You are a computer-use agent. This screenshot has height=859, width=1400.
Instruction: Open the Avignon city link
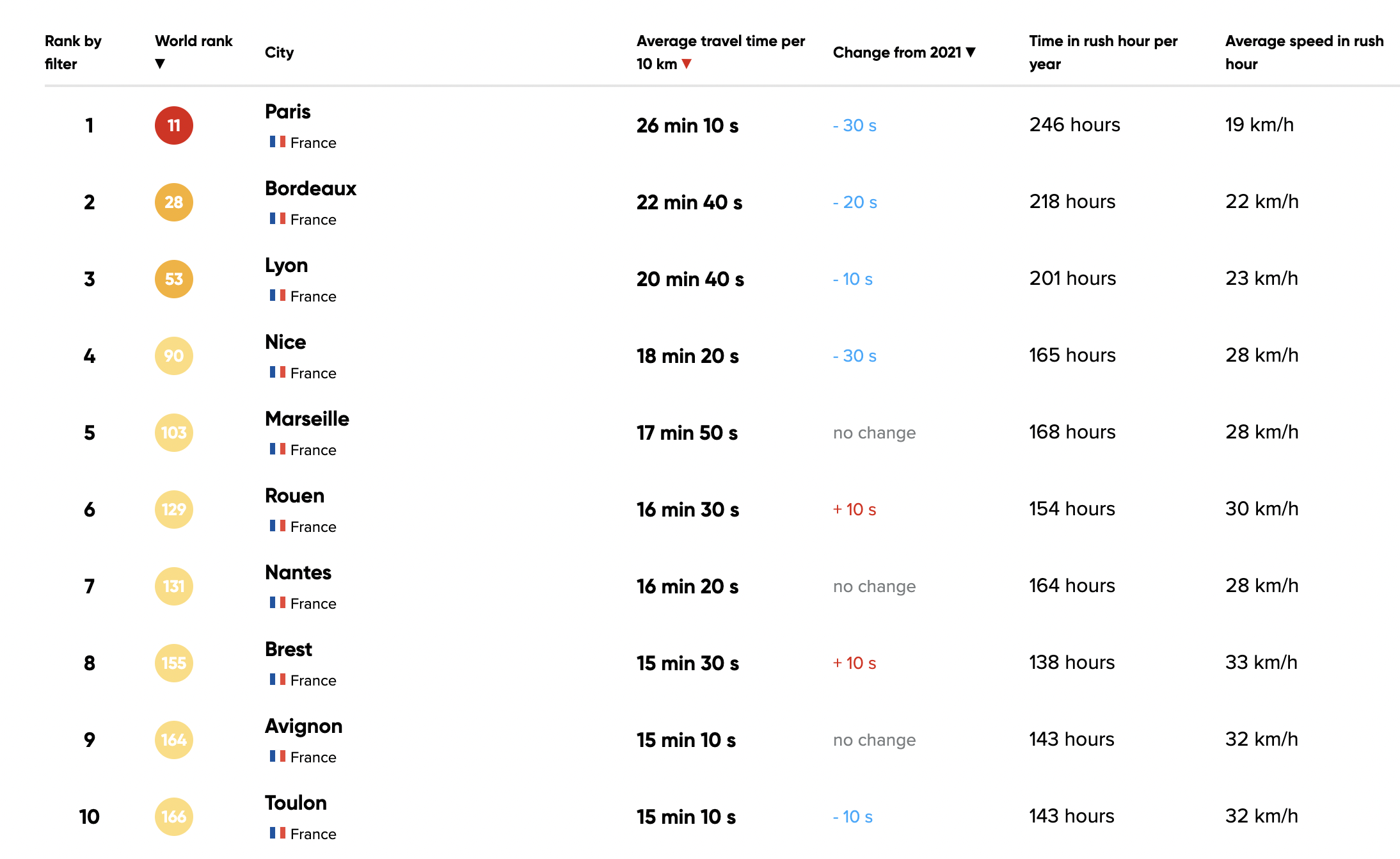304,727
